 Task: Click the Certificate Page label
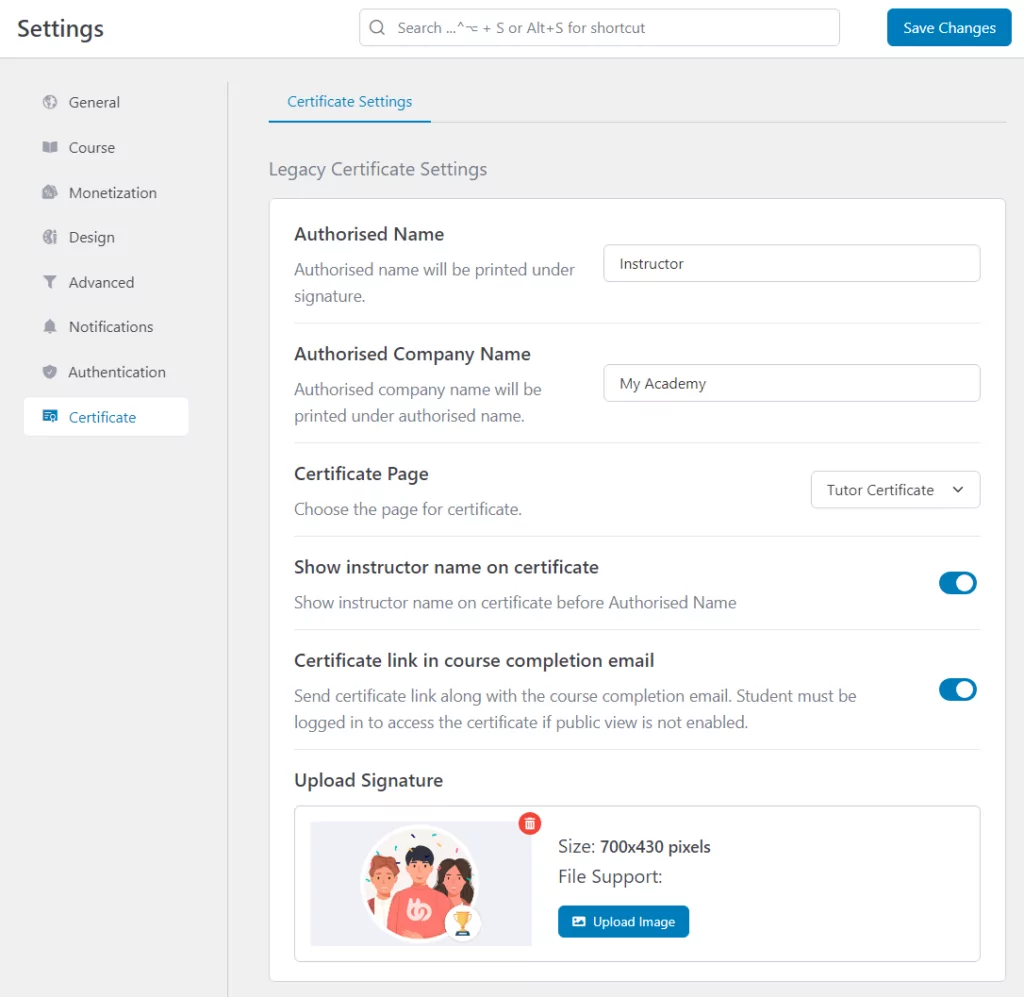tap(361, 473)
